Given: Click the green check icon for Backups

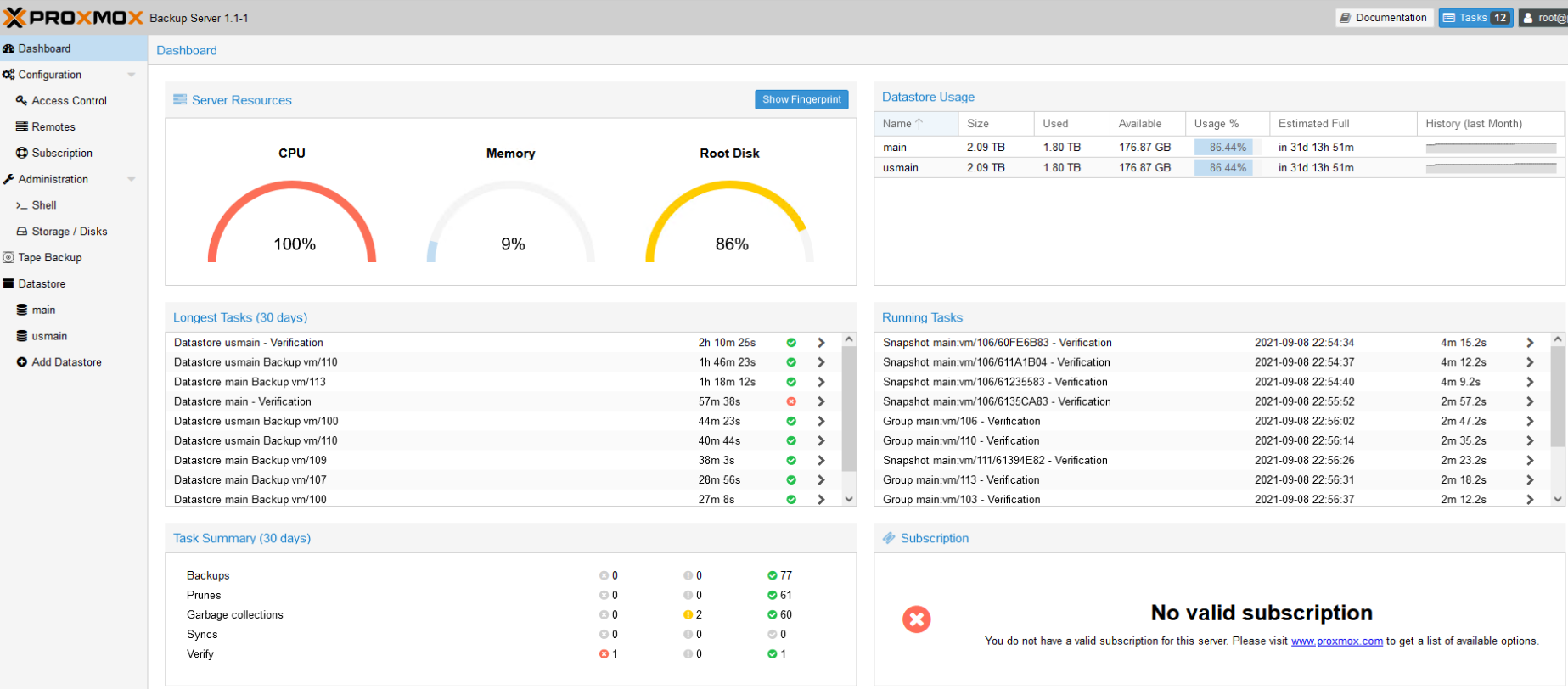Looking at the screenshot, I should pos(773,575).
